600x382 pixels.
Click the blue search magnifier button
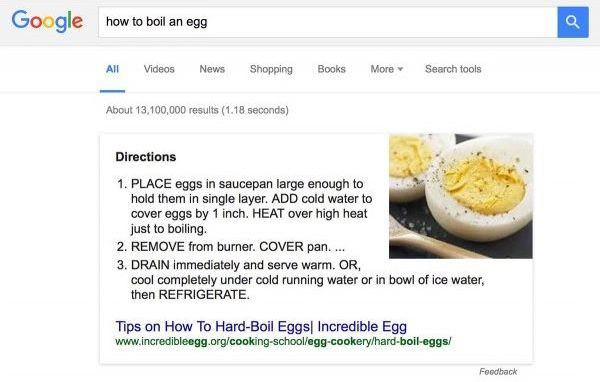572,22
